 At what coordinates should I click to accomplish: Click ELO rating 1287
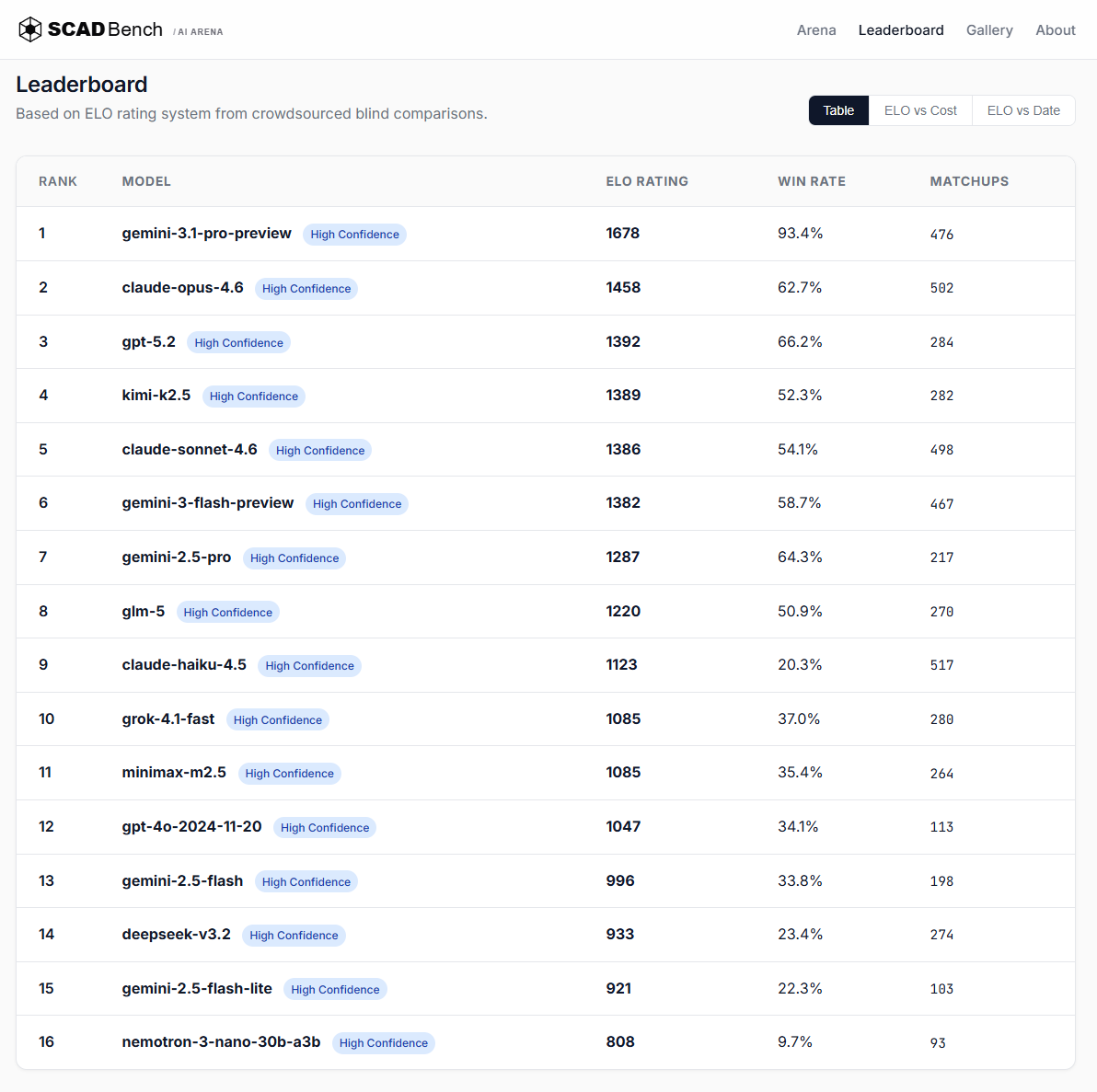[623, 557]
